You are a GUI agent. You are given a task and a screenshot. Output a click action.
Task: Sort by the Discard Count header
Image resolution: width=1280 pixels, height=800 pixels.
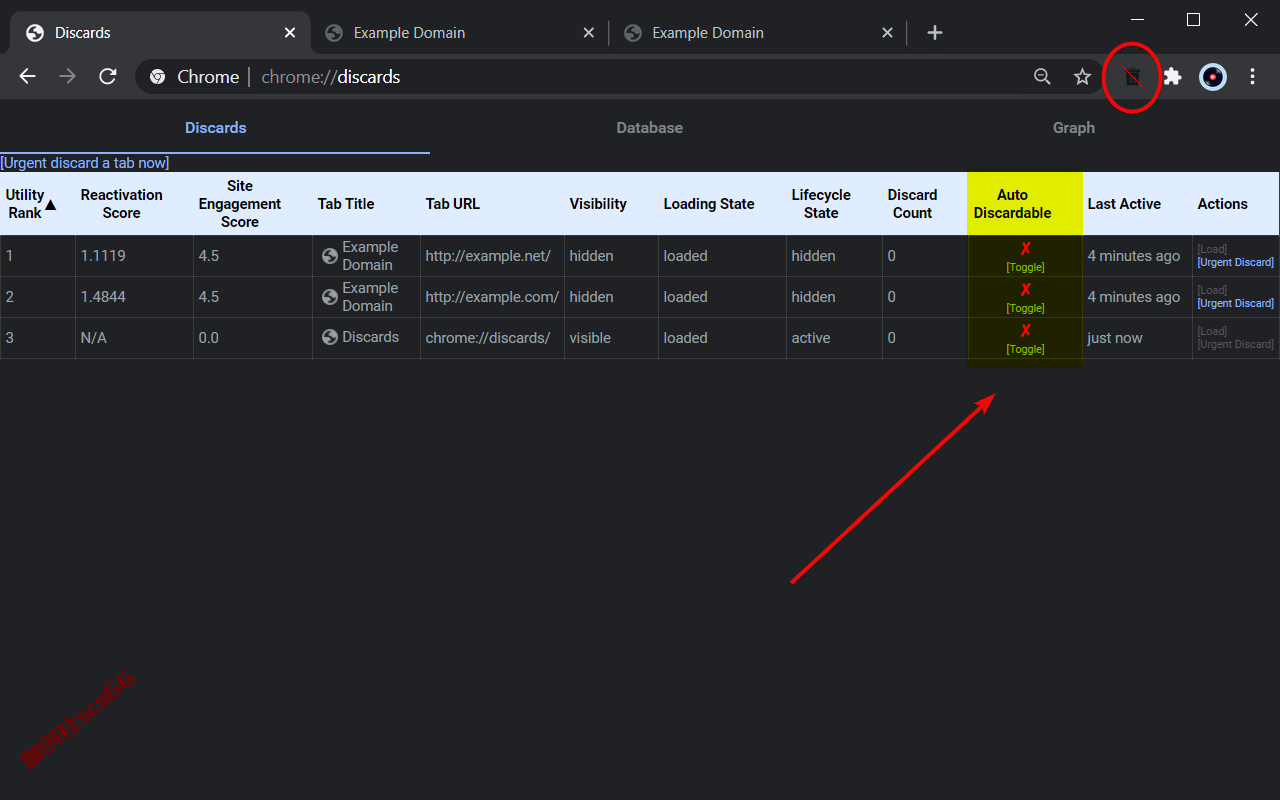[x=925, y=204]
